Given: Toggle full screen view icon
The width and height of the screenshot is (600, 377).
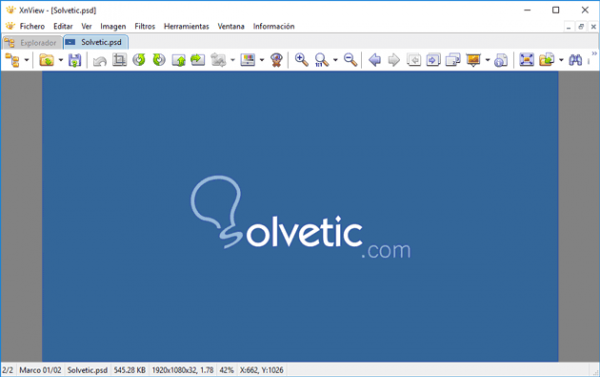Looking at the screenshot, I should coord(527,60).
